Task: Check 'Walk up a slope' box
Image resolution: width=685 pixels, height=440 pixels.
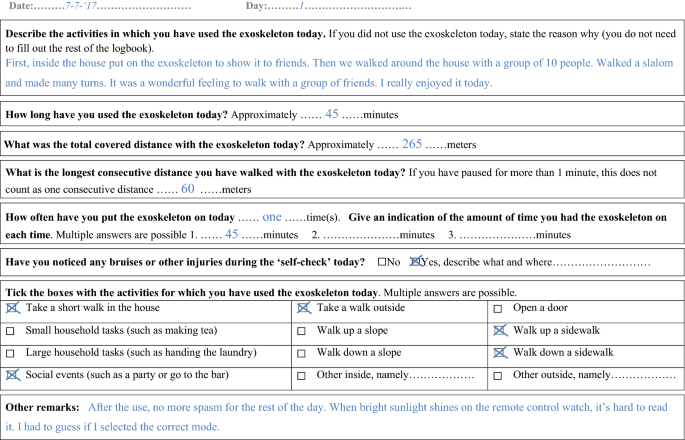Action: click(302, 331)
